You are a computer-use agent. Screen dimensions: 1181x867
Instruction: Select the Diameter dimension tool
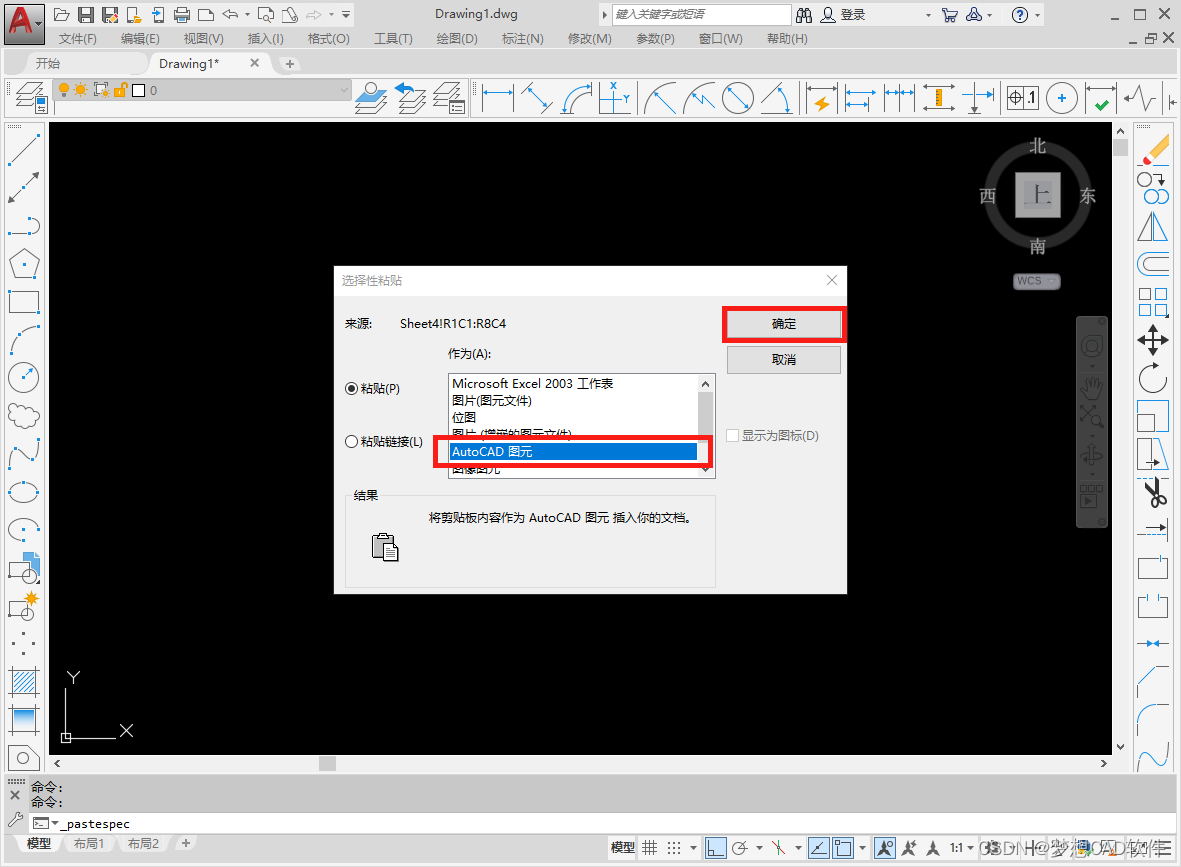[x=738, y=98]
